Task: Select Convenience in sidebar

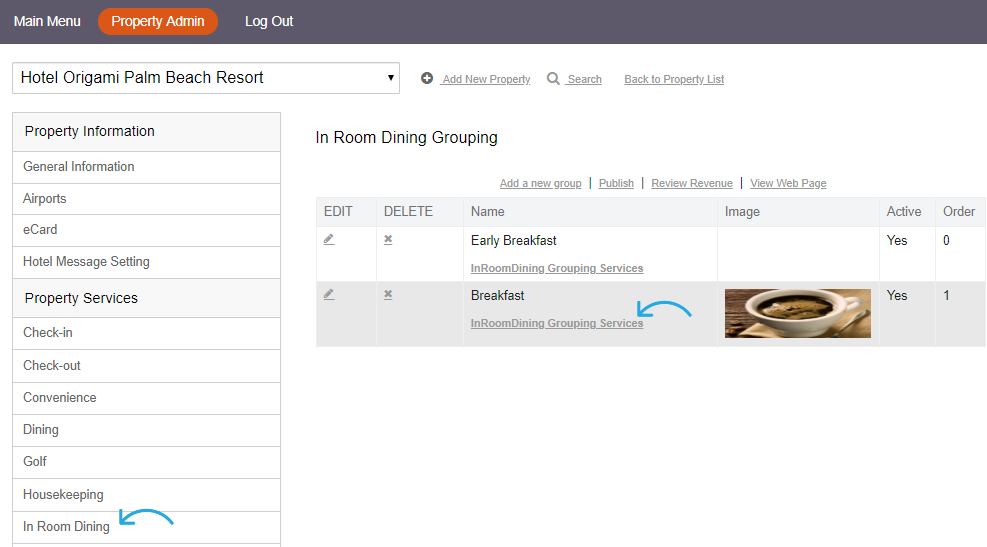Action: [146, 398]
